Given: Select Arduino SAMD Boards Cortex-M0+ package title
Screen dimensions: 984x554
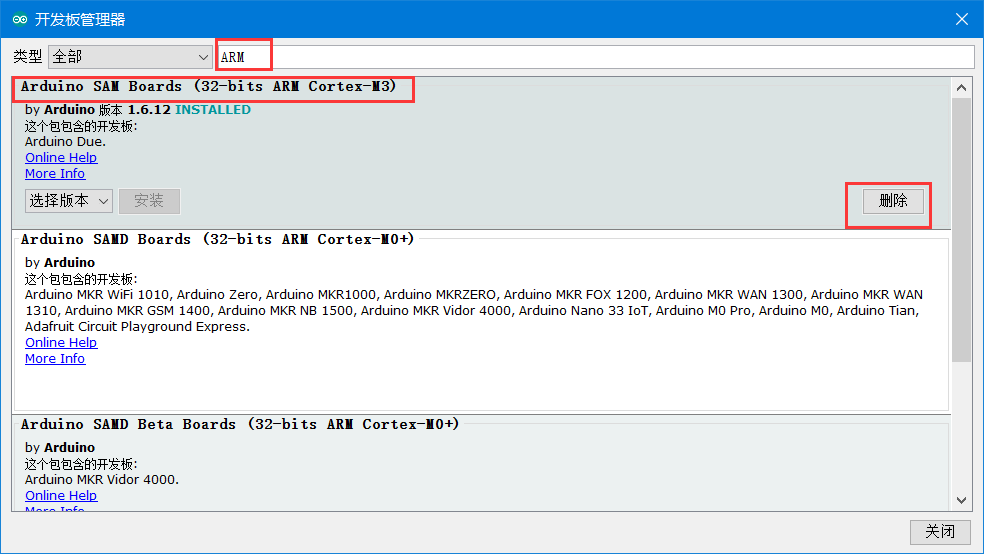Looking at the screenshot, I should (218, 240).
